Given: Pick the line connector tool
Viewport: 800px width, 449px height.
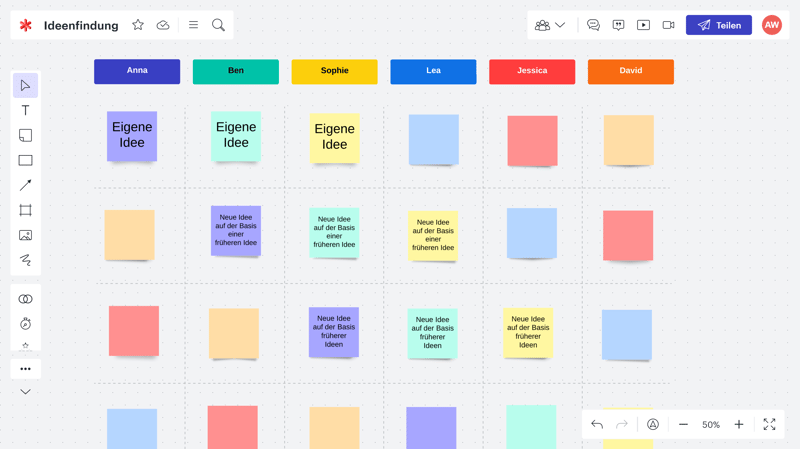Looking at the screenshot, I should pyautogui.click(x=25, y=185).
